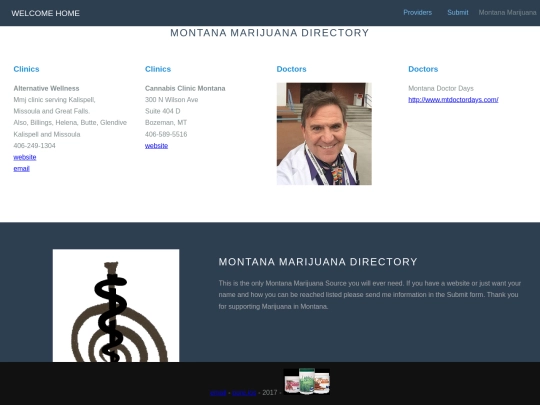Click the 2017 text in the footer

pos(270,393)
